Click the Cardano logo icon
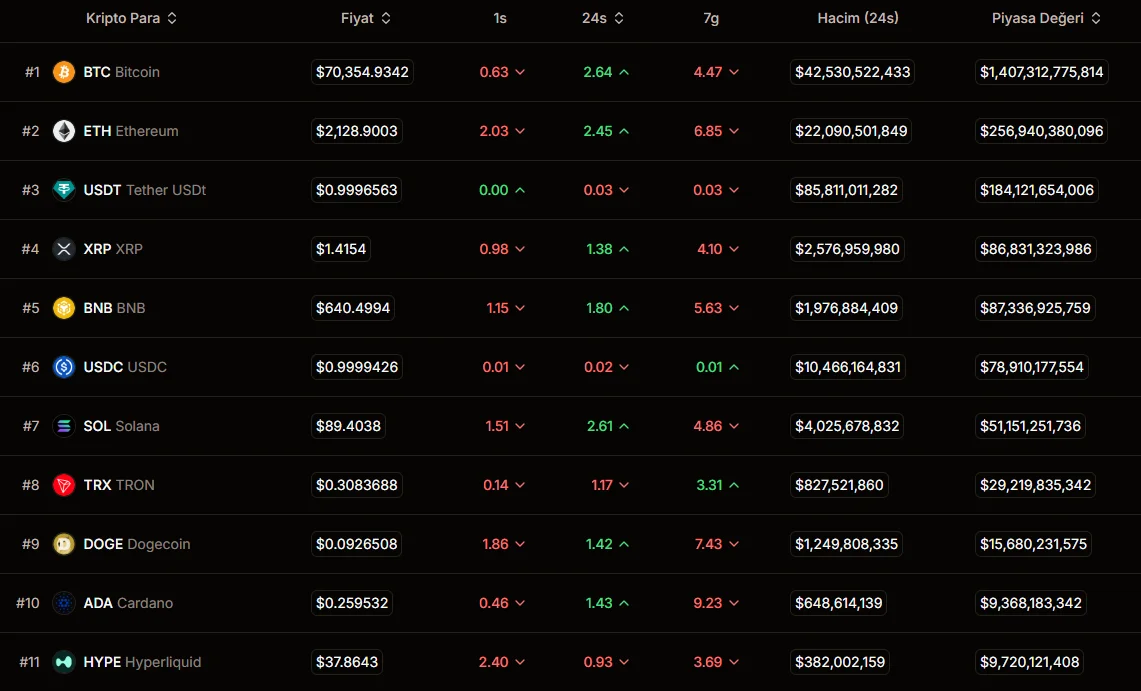 [64, 603]
